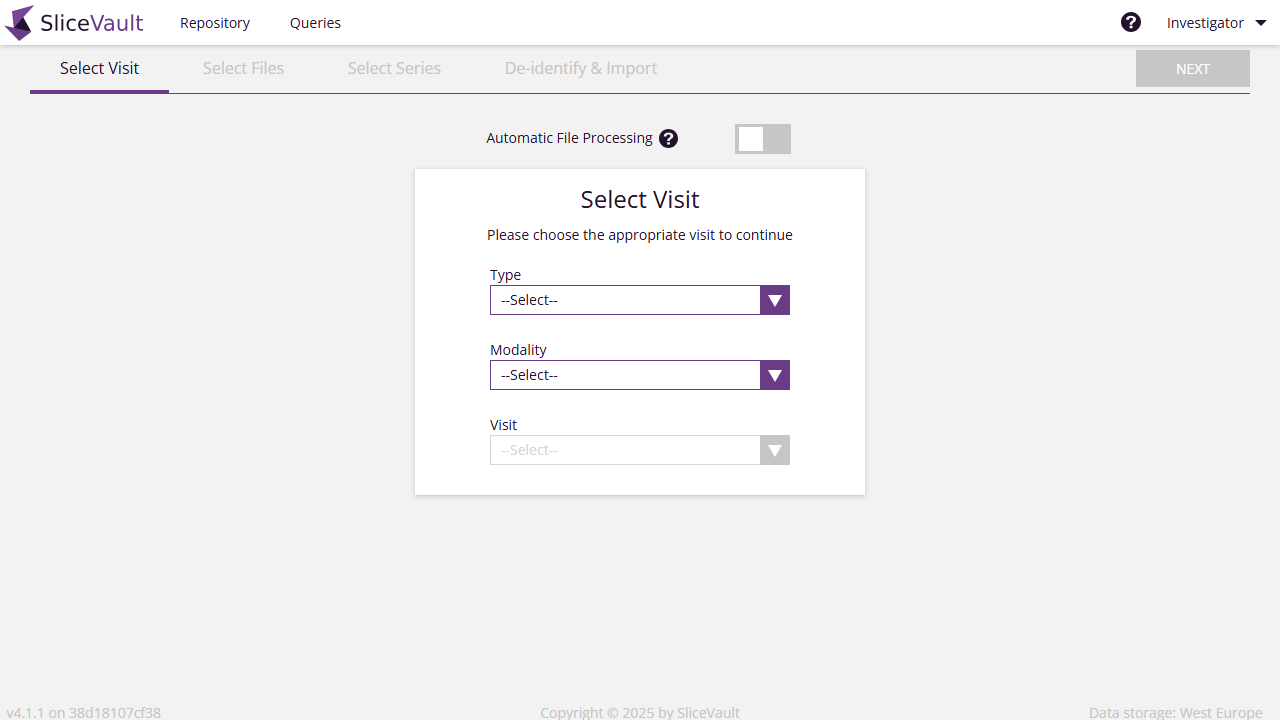Switch to the Select Files tab
The height and width of the screenshot is (720, 1280).
[x=243, y=67]
